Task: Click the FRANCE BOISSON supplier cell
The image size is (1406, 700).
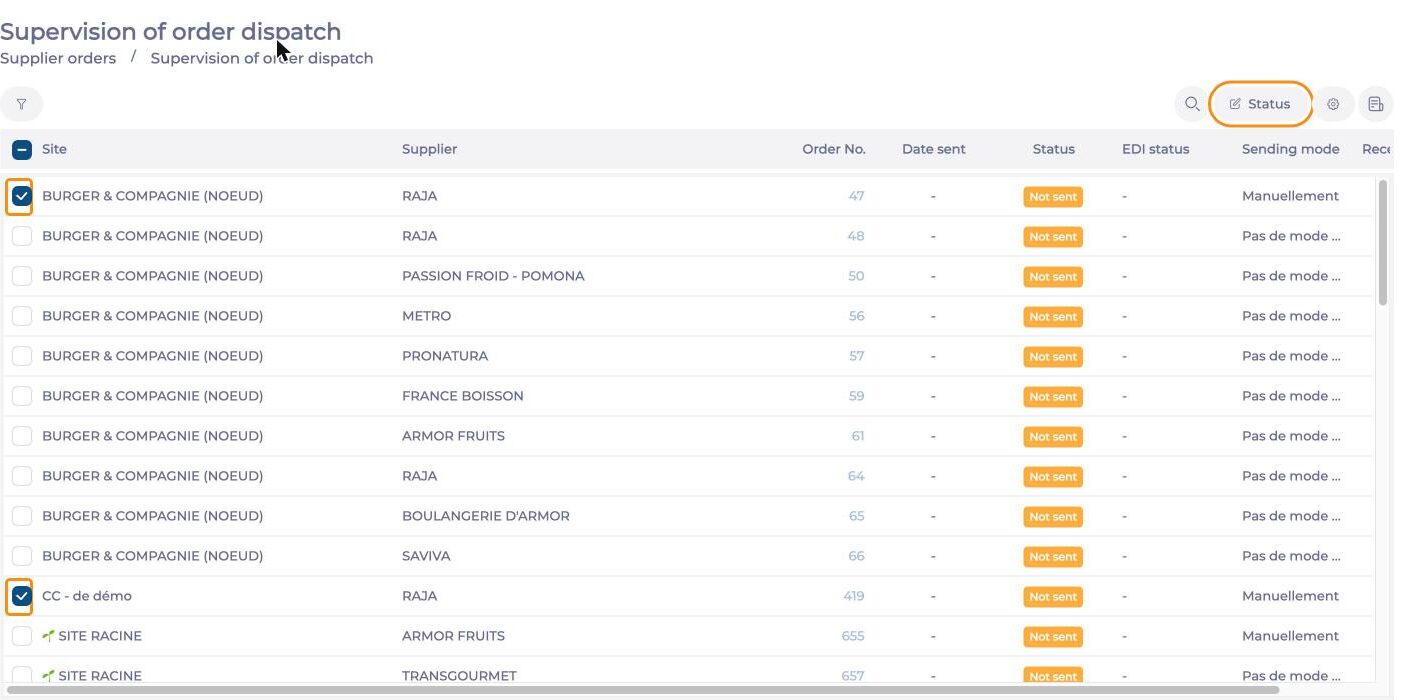Action: point(463,396)
